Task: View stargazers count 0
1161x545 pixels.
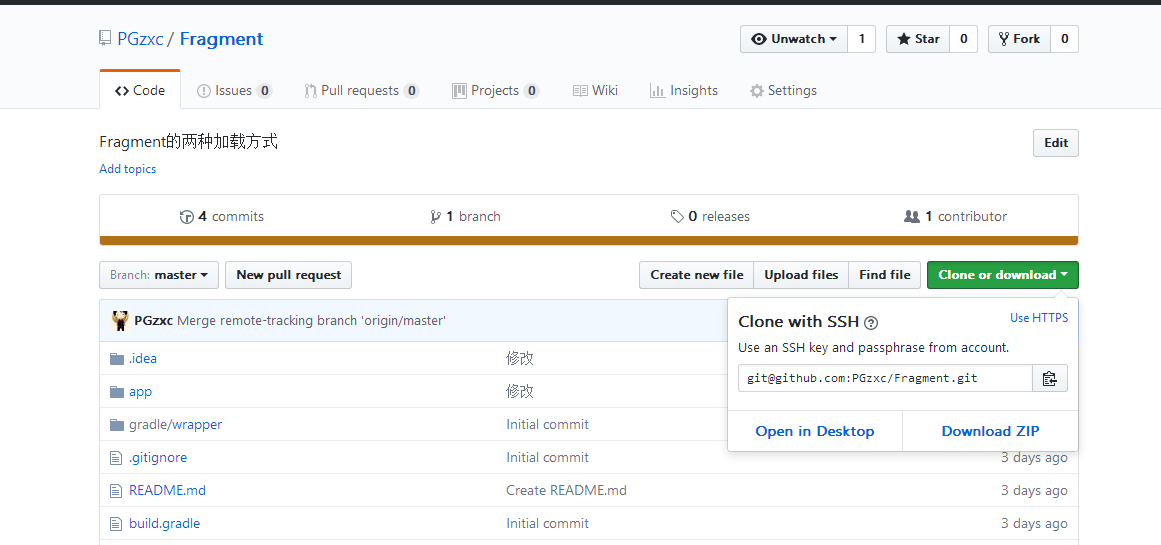Action: 963,39
